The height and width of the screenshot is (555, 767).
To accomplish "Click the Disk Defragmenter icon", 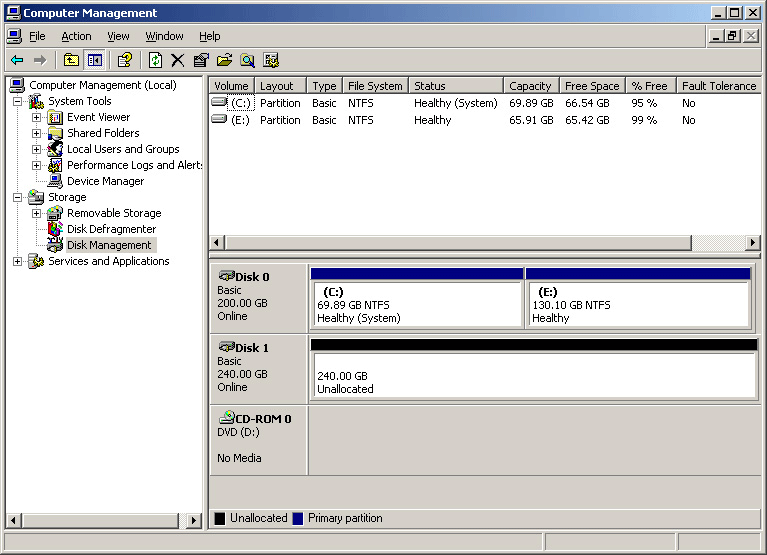I will pos(55,229).
